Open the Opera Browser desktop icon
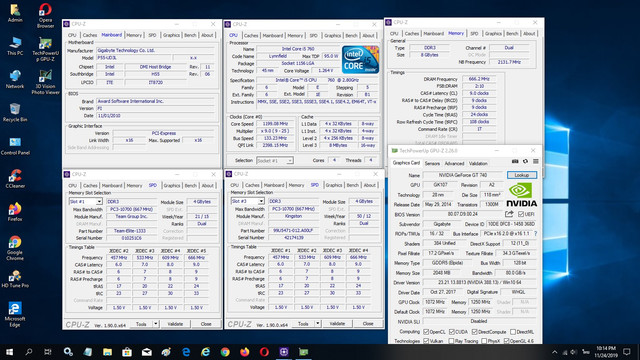This screenshot has height=360, width=640. click(x=45, y=16)
